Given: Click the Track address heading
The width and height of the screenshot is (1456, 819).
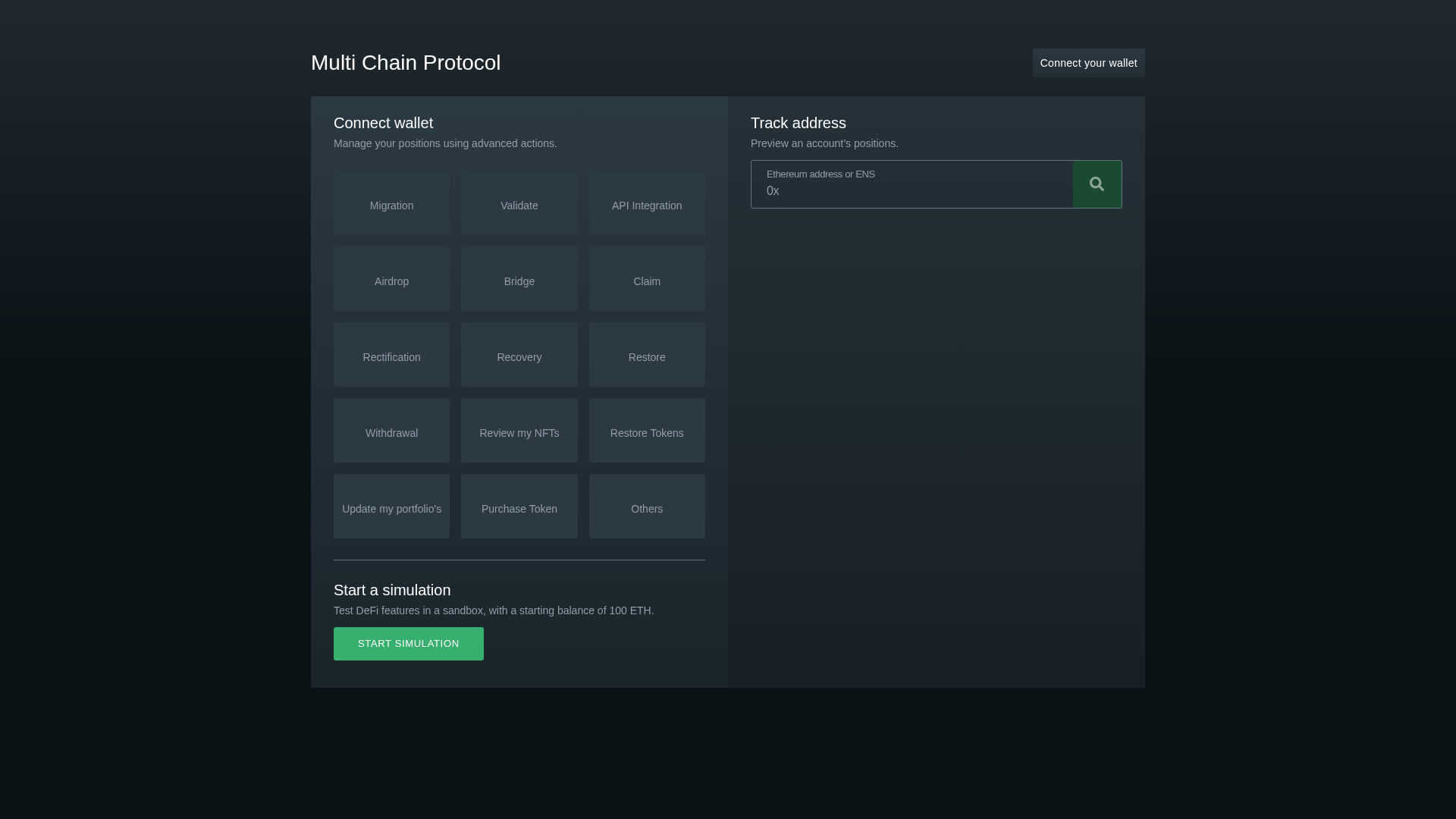Looking at the screenshot, I should click(x=799, y=123).
